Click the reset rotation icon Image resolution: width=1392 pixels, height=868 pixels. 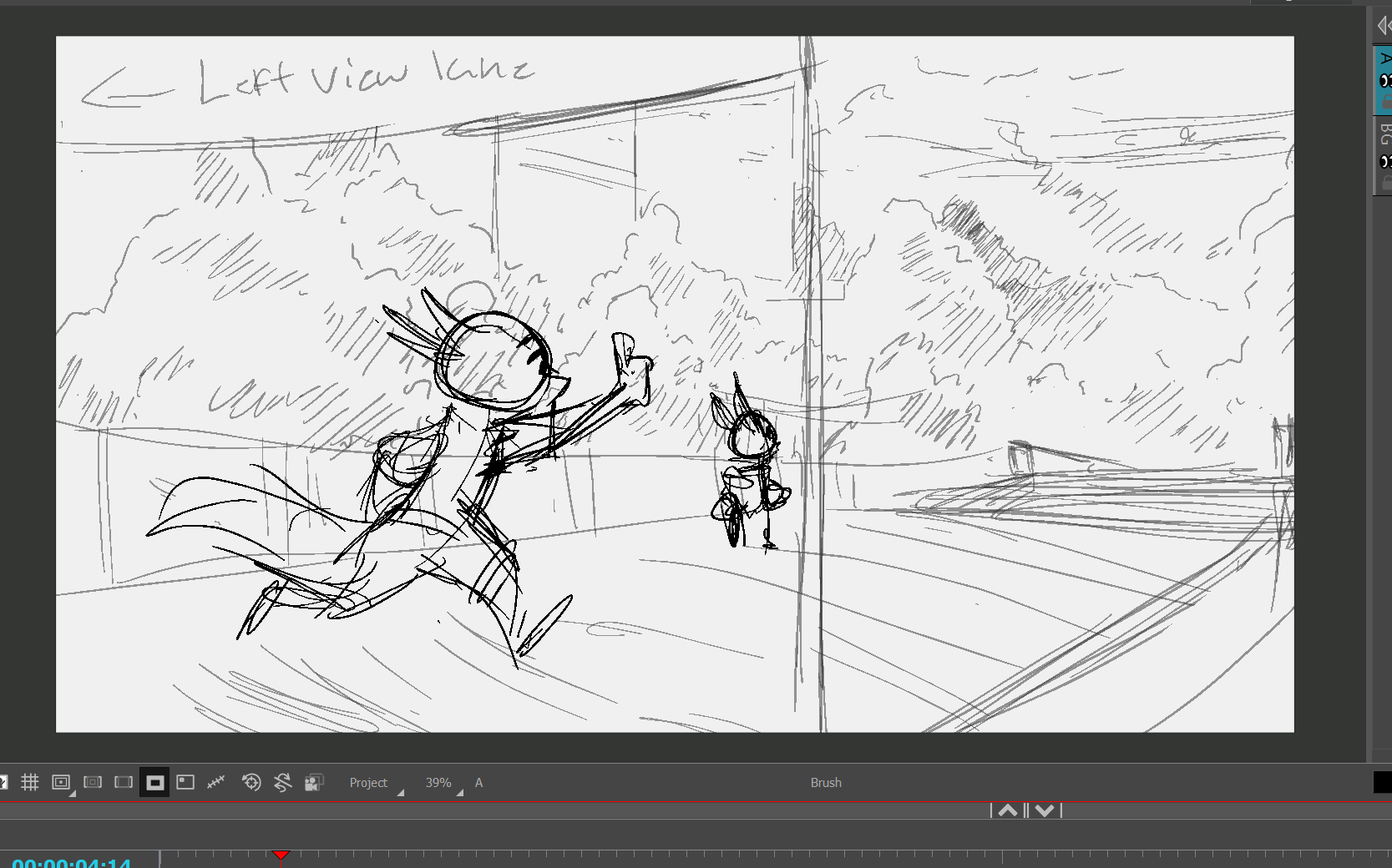point(282,782)
